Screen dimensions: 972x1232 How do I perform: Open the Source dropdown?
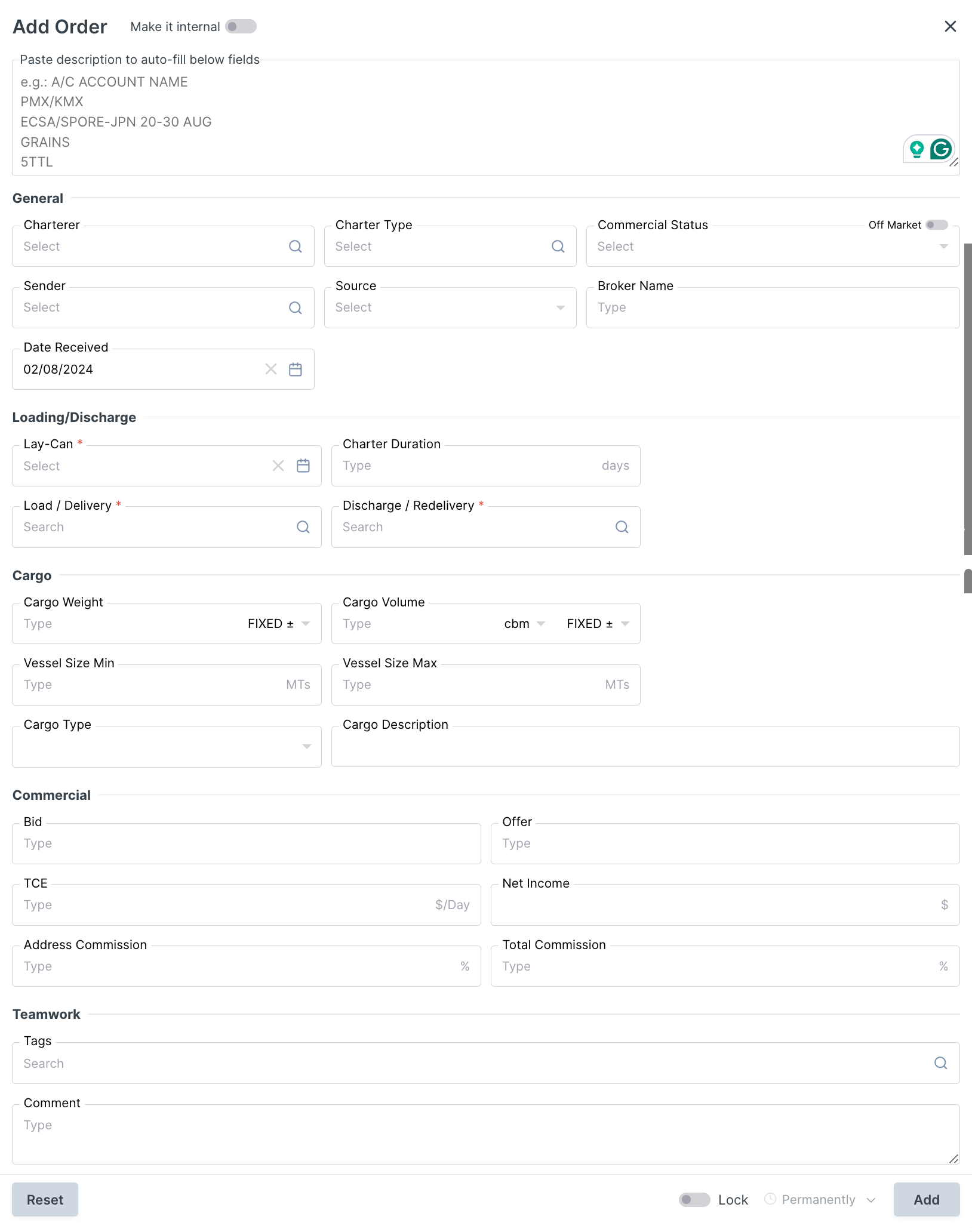[560, 308]
